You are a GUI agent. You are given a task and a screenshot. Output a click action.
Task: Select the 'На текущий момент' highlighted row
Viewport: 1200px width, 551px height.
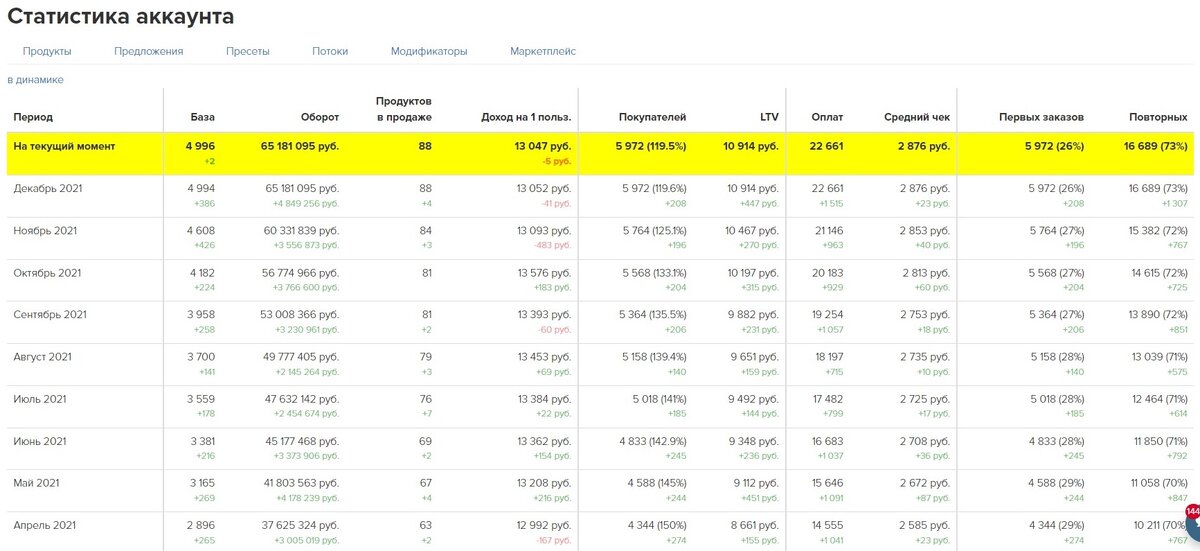click(600, 153)
